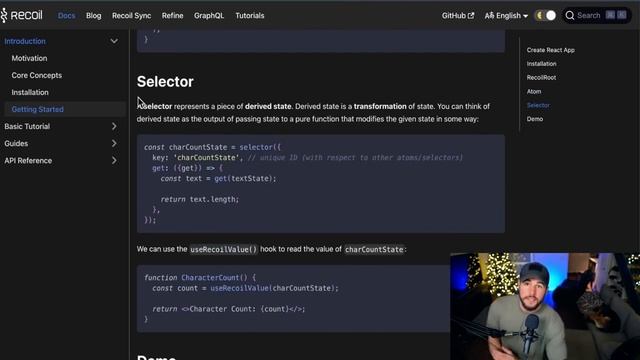Click the useRecoilValue() inline code
640x360 pixels.
[x=223, y=249]
